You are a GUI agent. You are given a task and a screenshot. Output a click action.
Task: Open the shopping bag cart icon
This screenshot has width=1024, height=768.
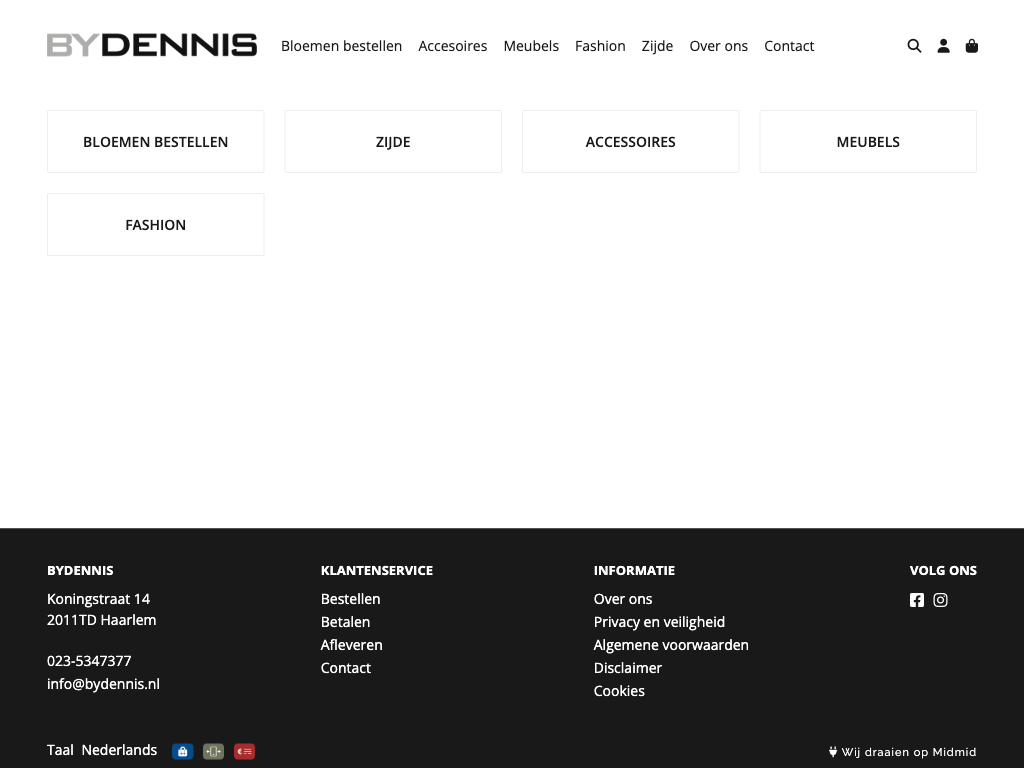[x=971, y=46]
